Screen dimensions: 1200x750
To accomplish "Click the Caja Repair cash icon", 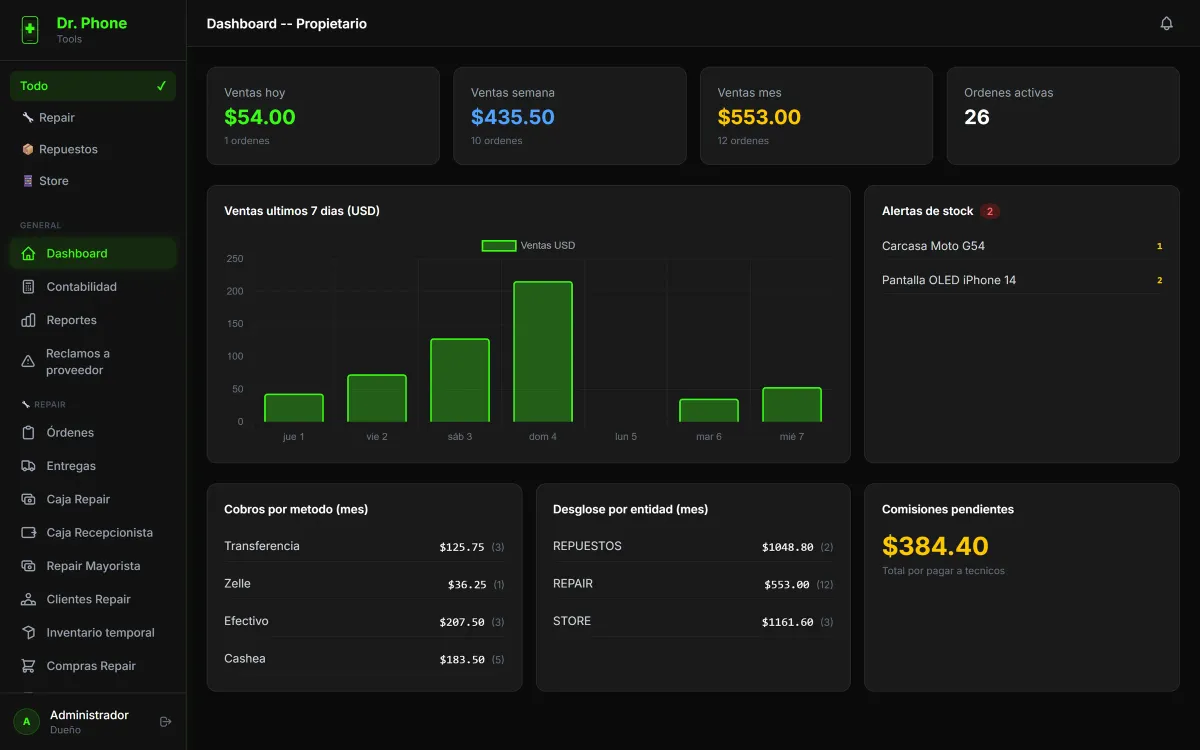I will pyautogui.click(x=28, y=499).
